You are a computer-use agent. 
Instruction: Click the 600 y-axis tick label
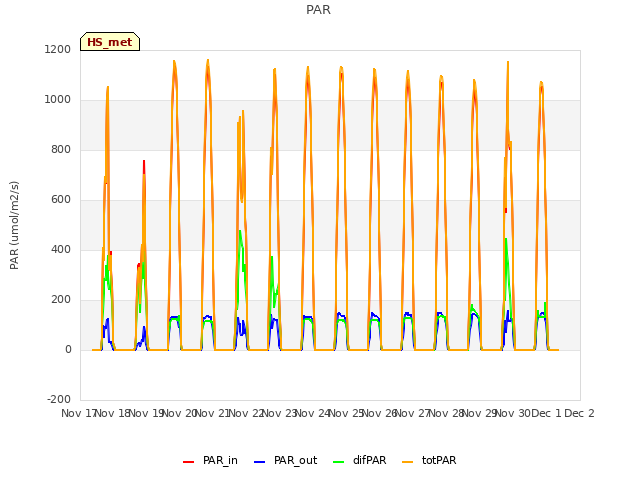coord(61,200)
